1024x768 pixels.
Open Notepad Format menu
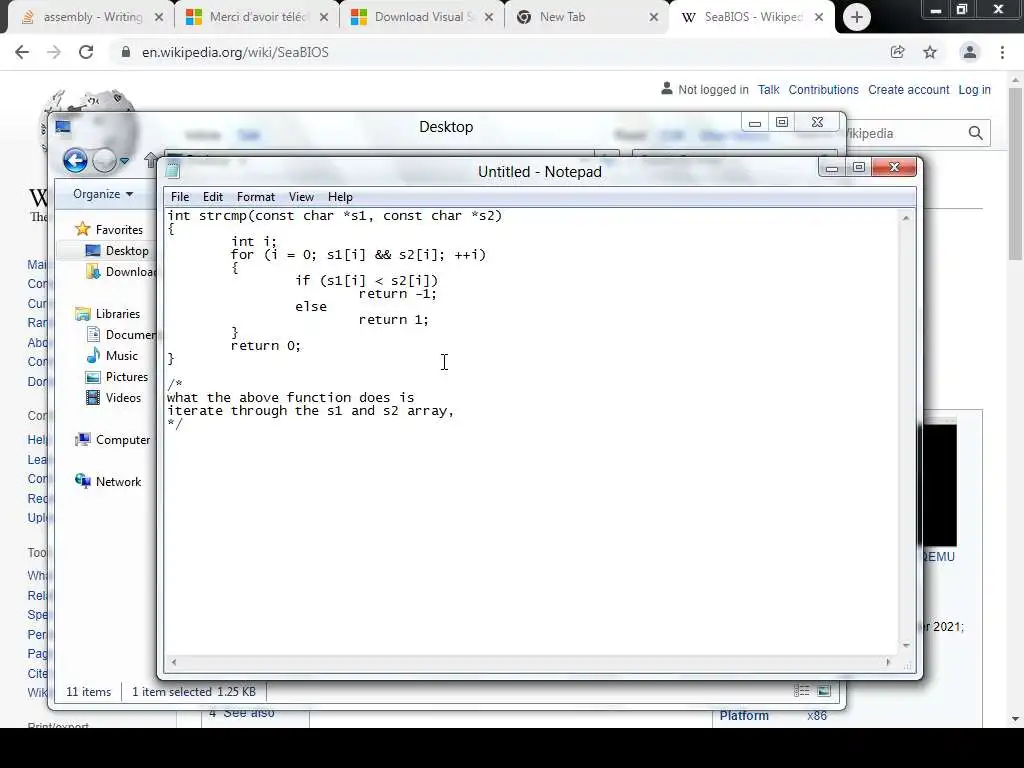pos(255,197)
